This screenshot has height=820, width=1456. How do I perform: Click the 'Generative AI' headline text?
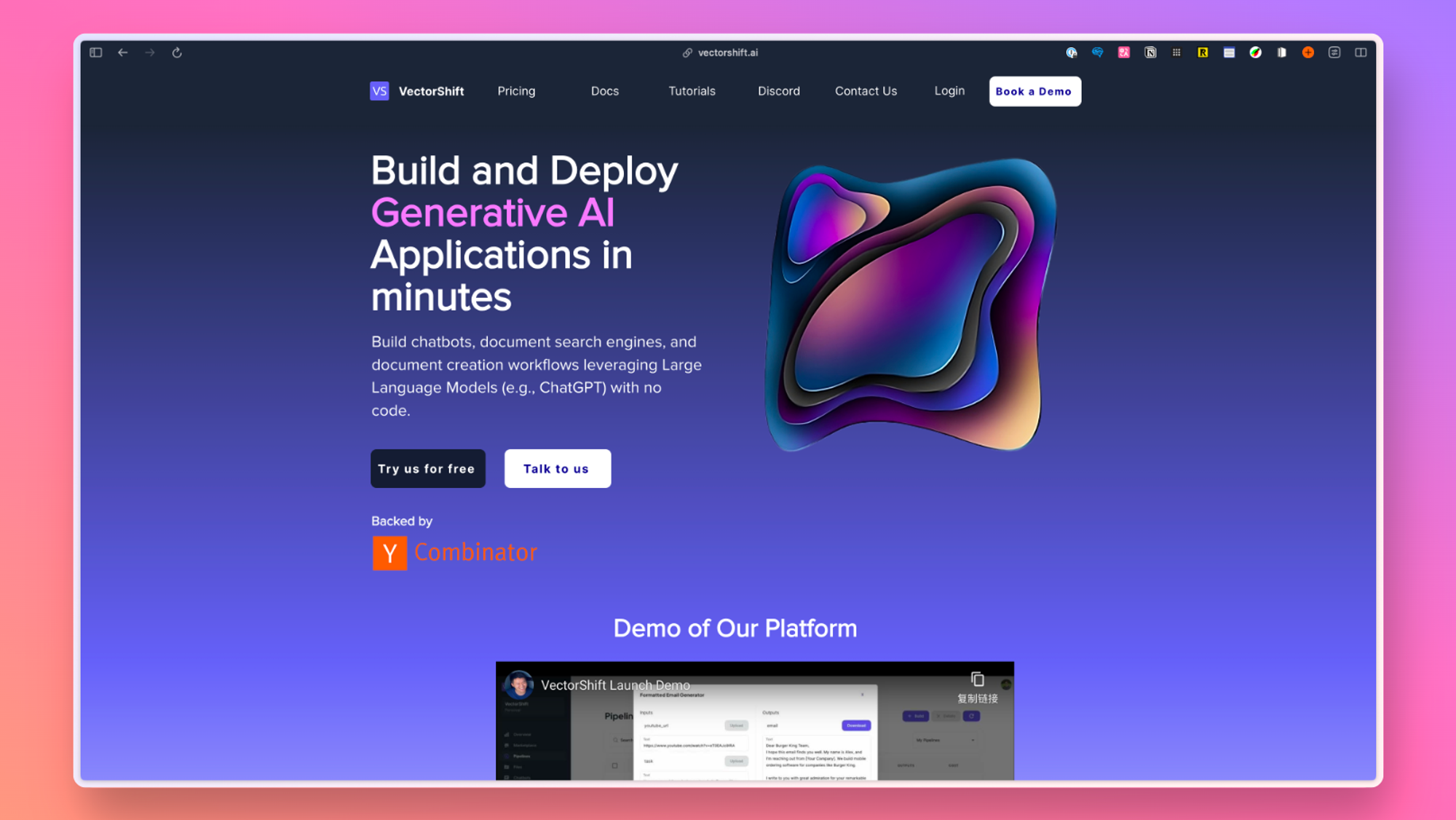(x=493, y=213)
